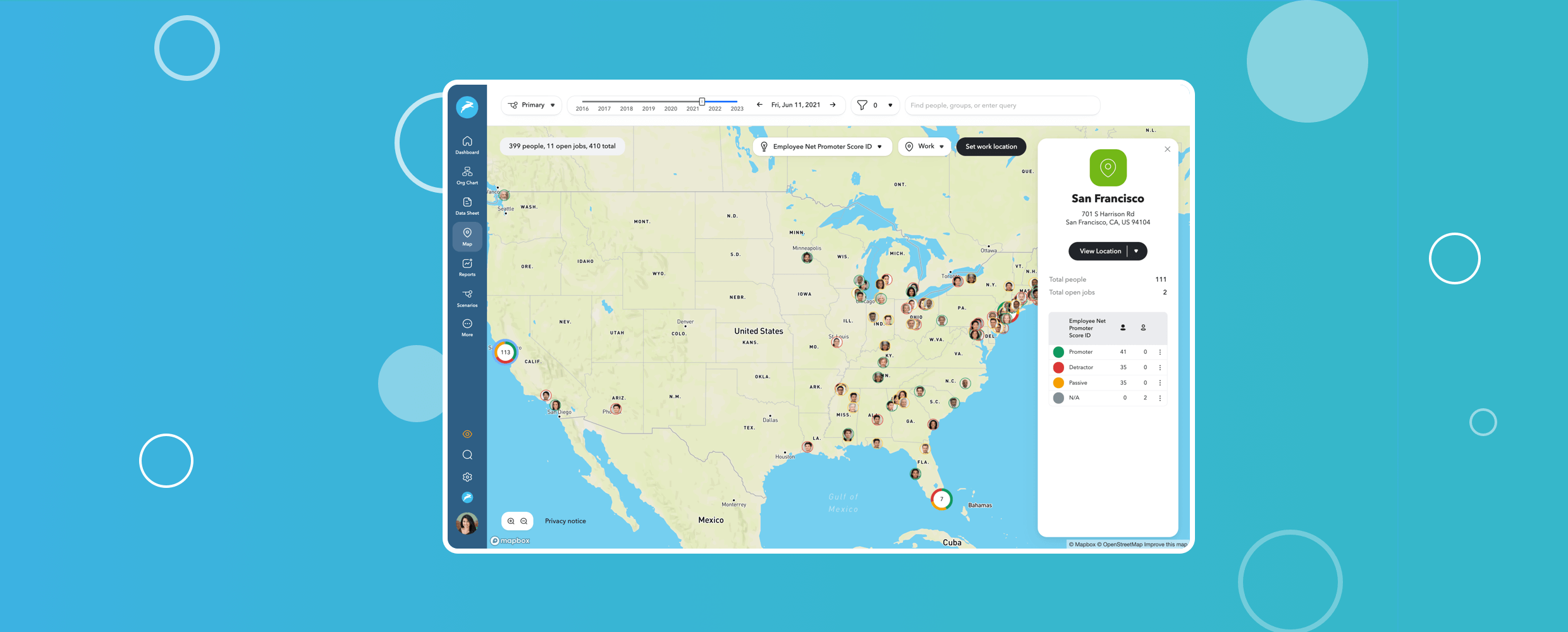Select the Map tab in sidebar
1568x632 pixels.
(467, 236)
